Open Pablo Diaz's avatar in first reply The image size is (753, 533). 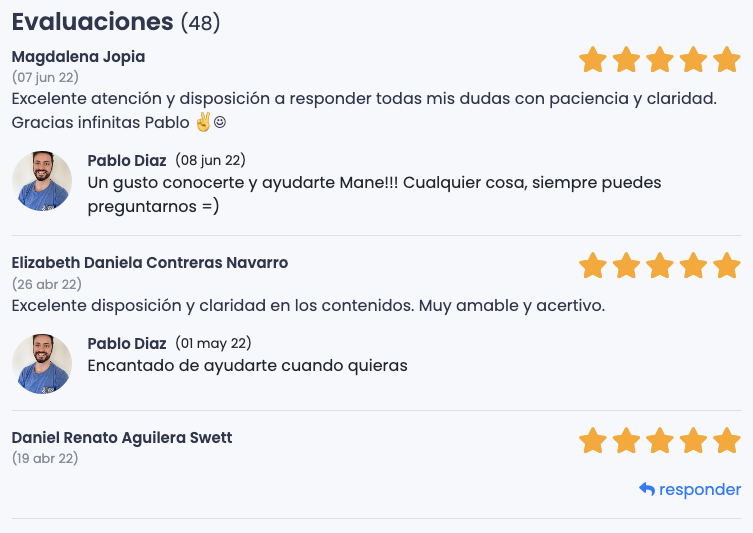tap(42, 181)
